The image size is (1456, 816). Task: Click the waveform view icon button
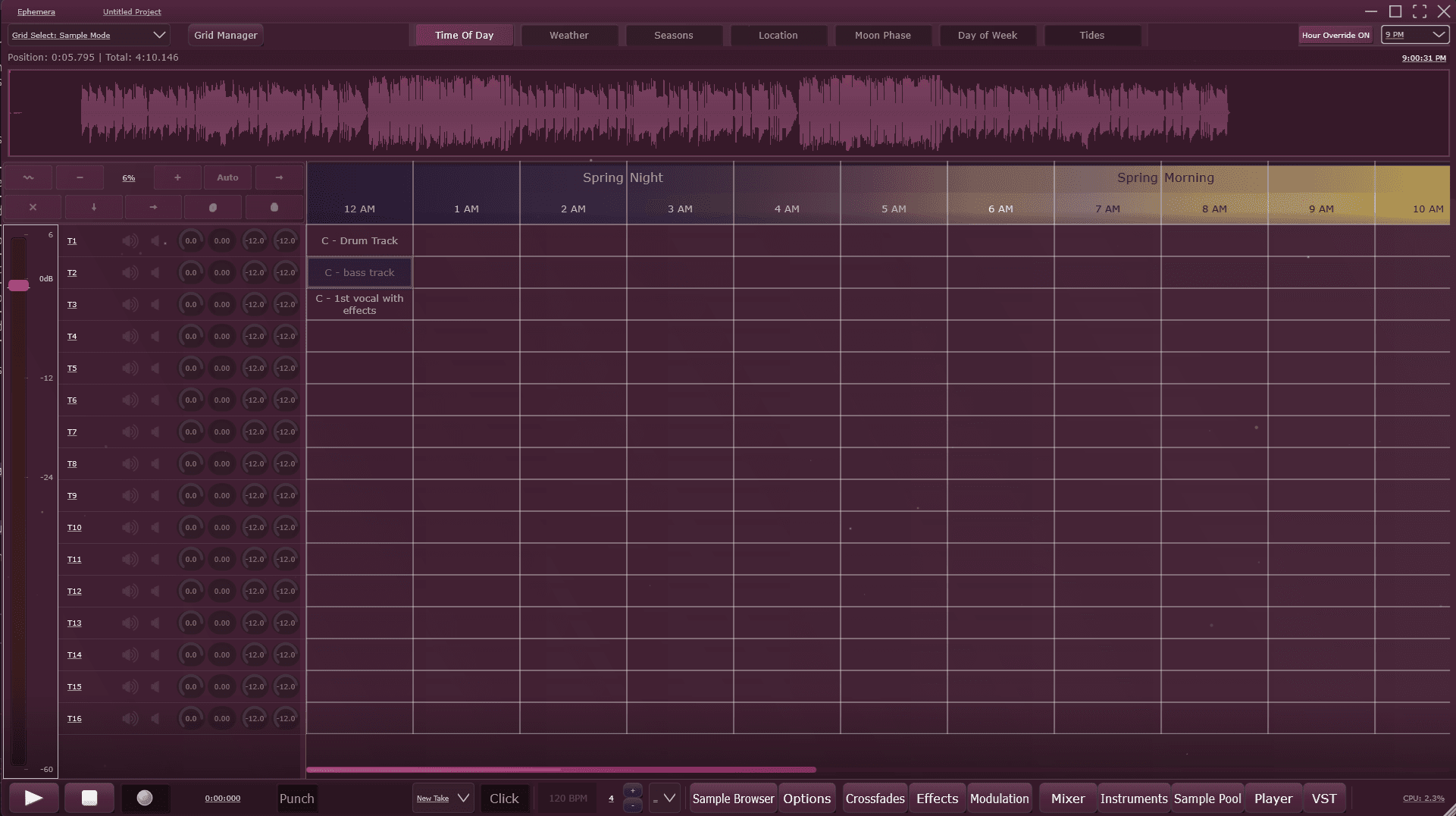coord(29,177)
